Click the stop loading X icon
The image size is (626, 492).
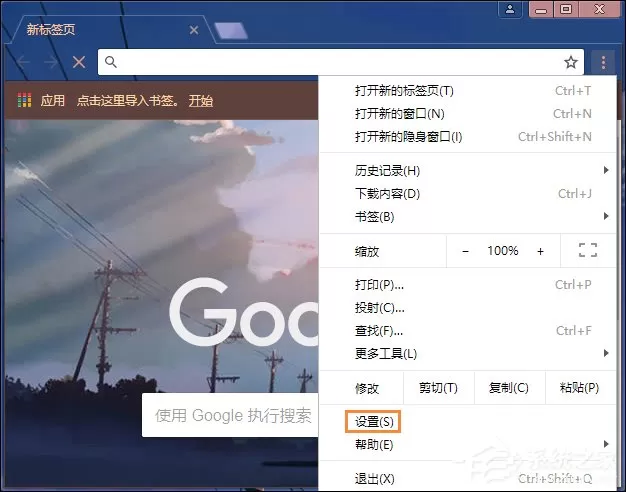click(x=79, y=62)
